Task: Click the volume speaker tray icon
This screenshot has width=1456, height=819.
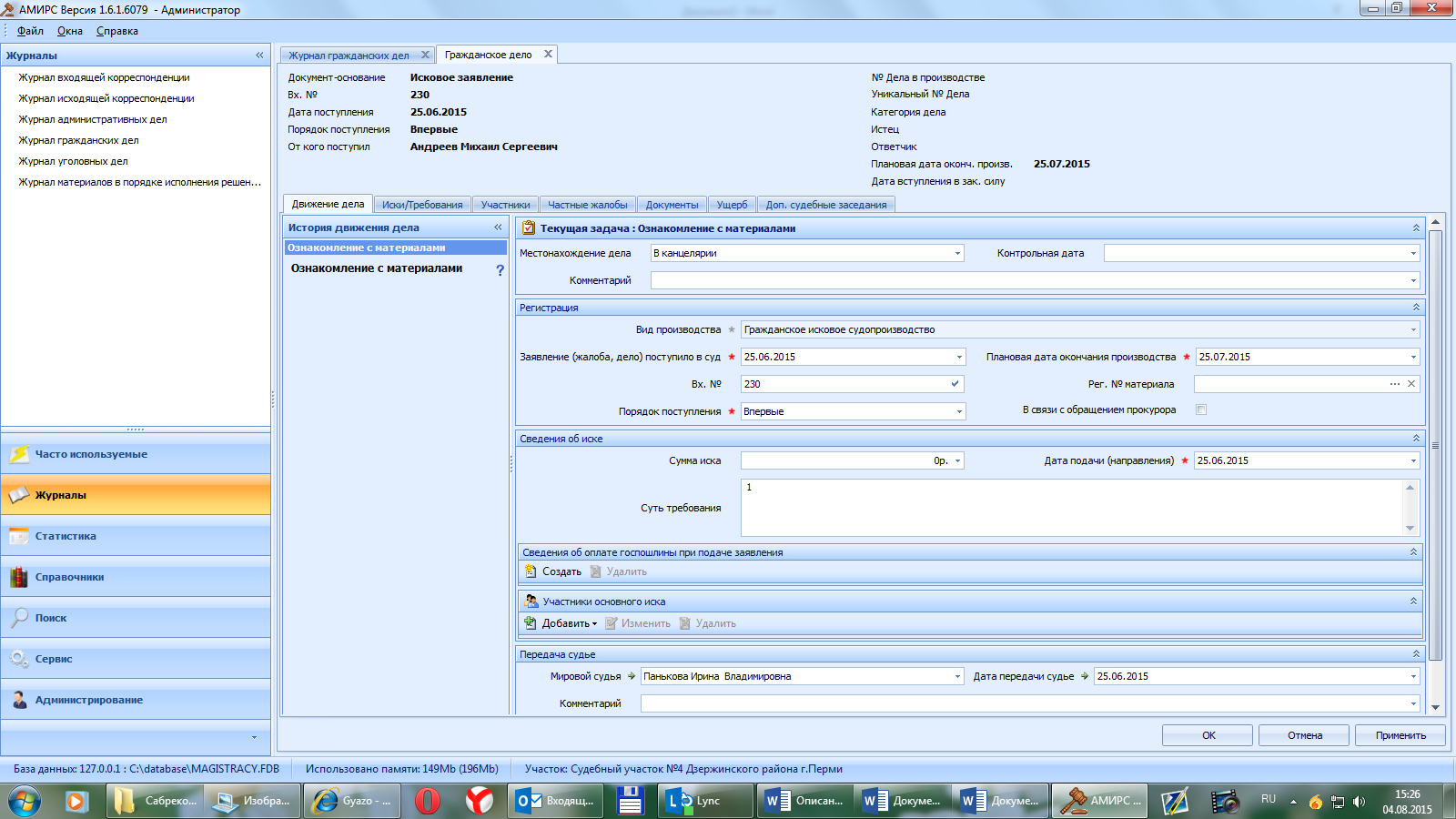Action: (x=1359, y=802)
